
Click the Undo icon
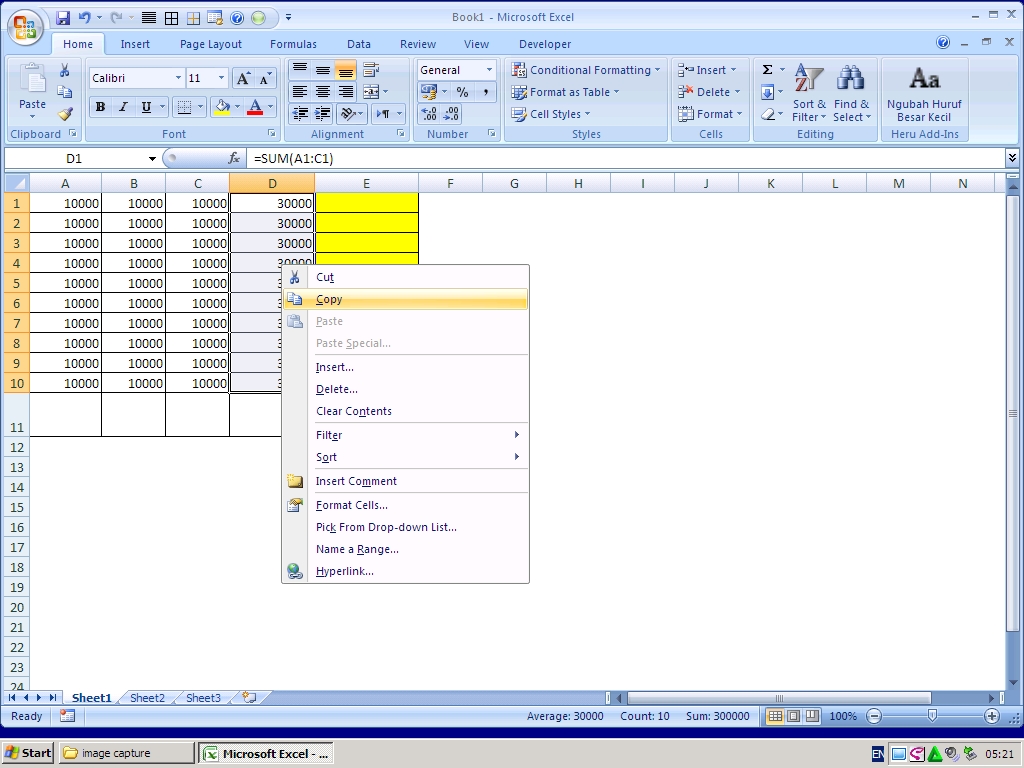[x=84, y=18]
